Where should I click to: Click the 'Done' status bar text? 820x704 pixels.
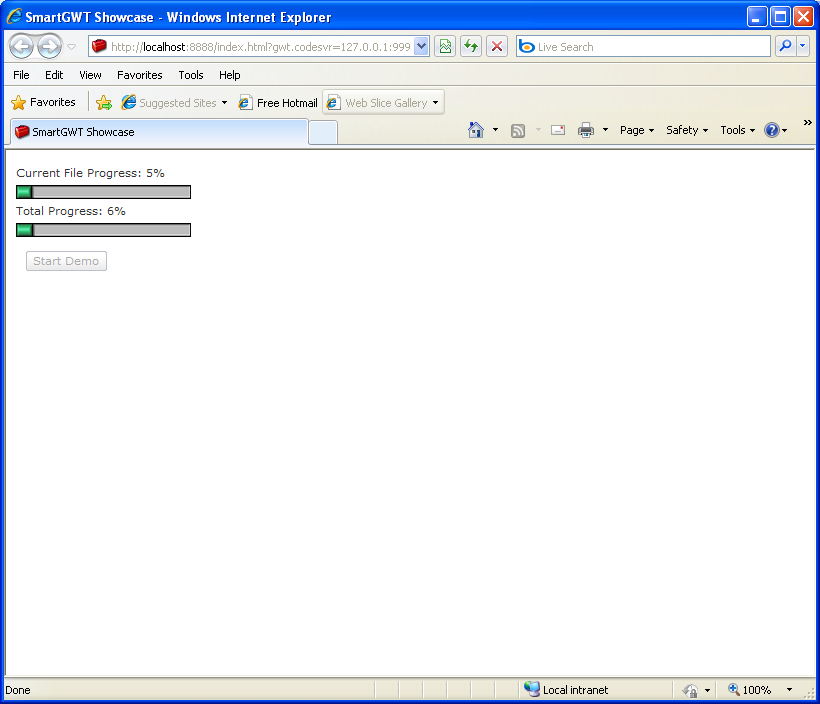click(x=18, y=690)
